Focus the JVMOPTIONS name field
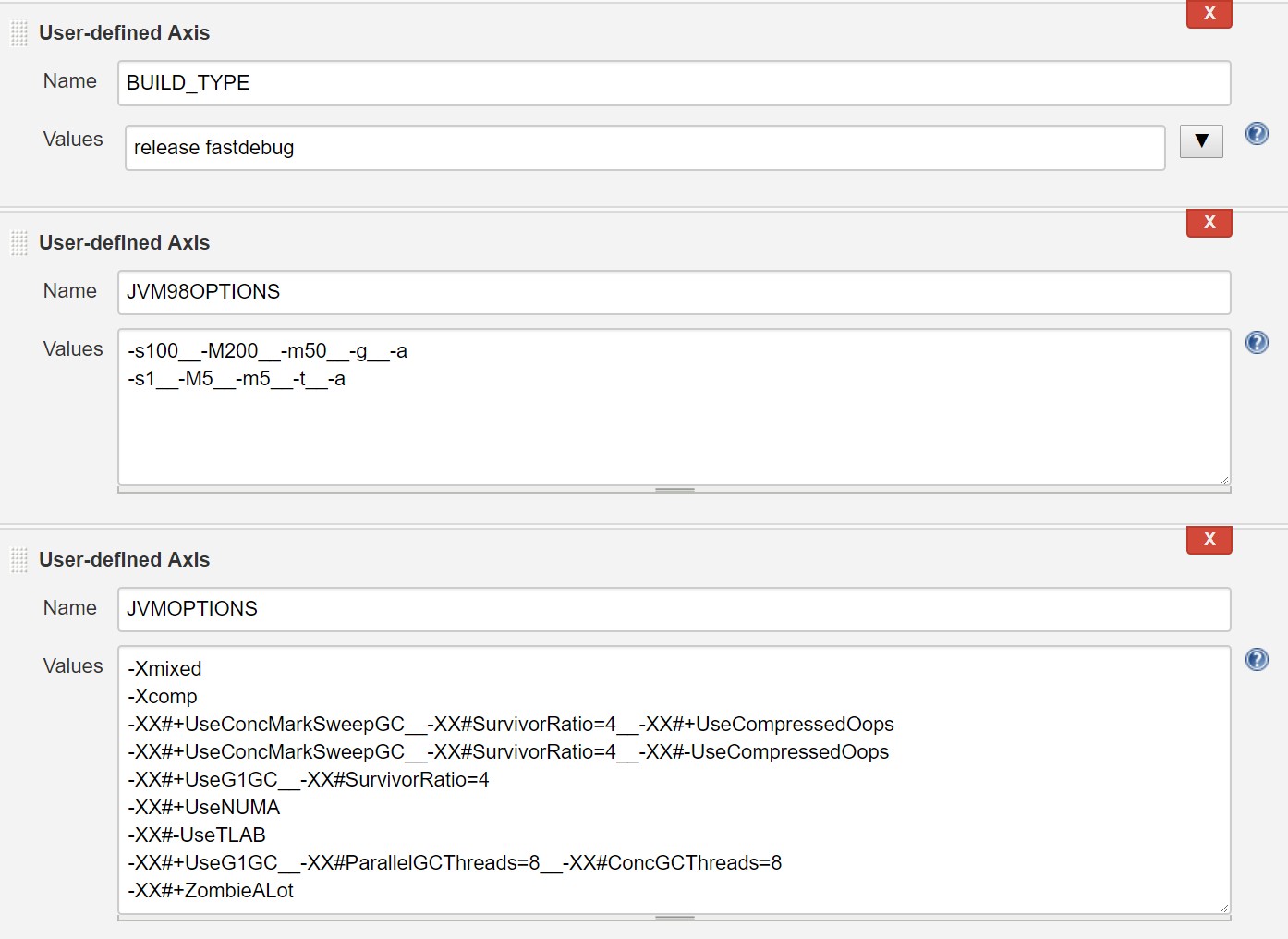The height and width of the screenshot is (939, 1288). pyautogui.click(x=674, y=609)
